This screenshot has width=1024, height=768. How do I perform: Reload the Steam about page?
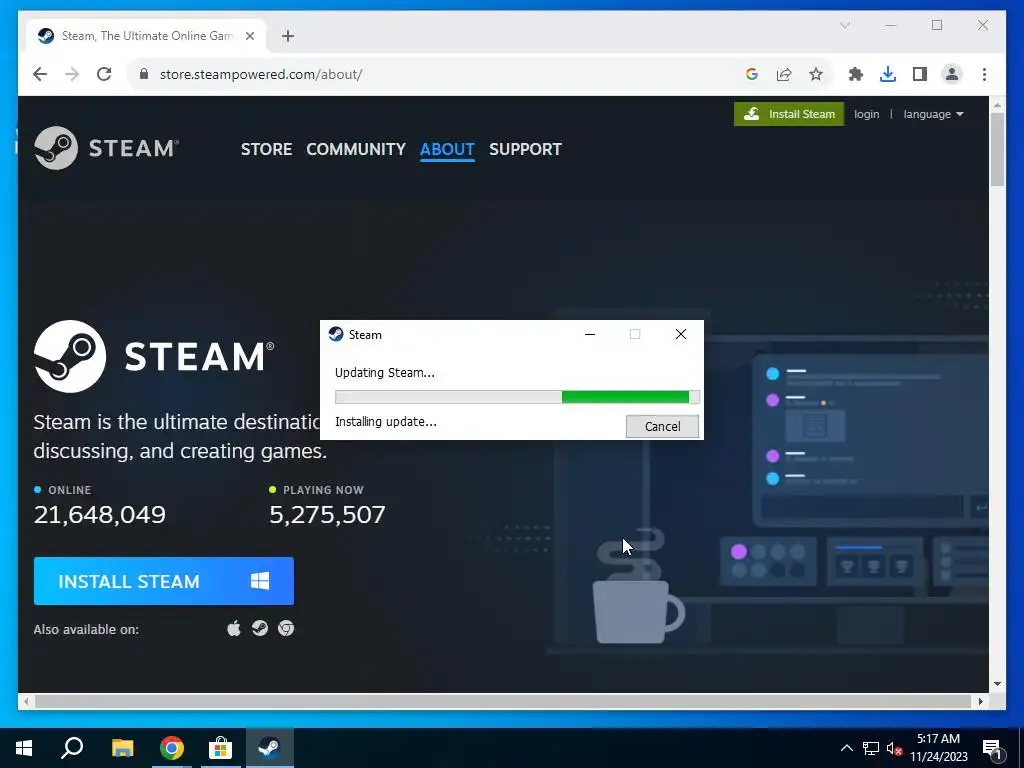click(x=104, y=74)
